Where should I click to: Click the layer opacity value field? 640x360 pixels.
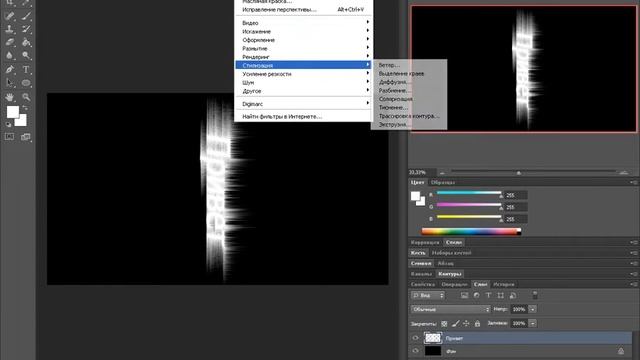(x=519, y=309)
